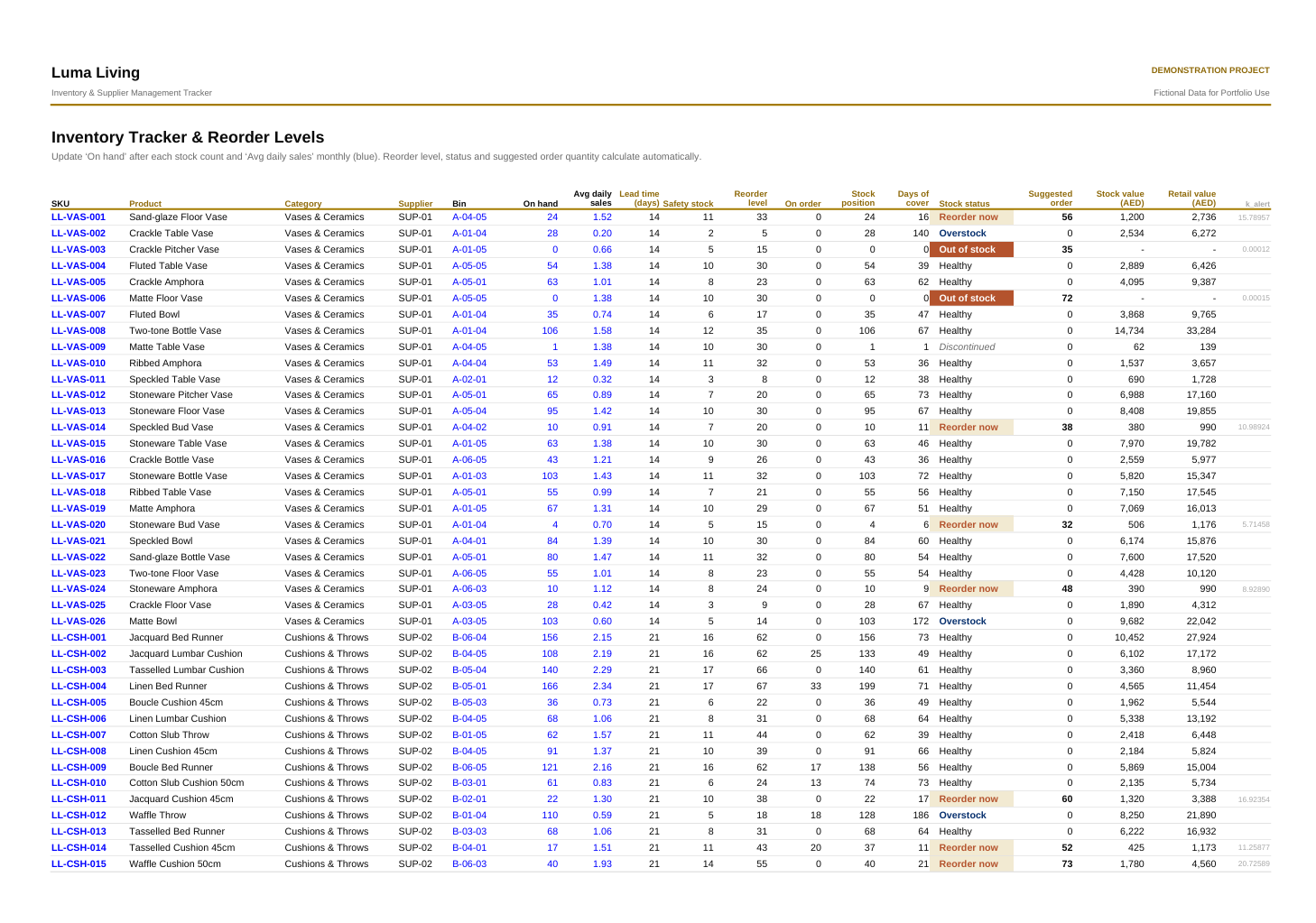Click the Retail value (AED) column header
This screenshot has height=923, width=1316.
pos(1191,198)
